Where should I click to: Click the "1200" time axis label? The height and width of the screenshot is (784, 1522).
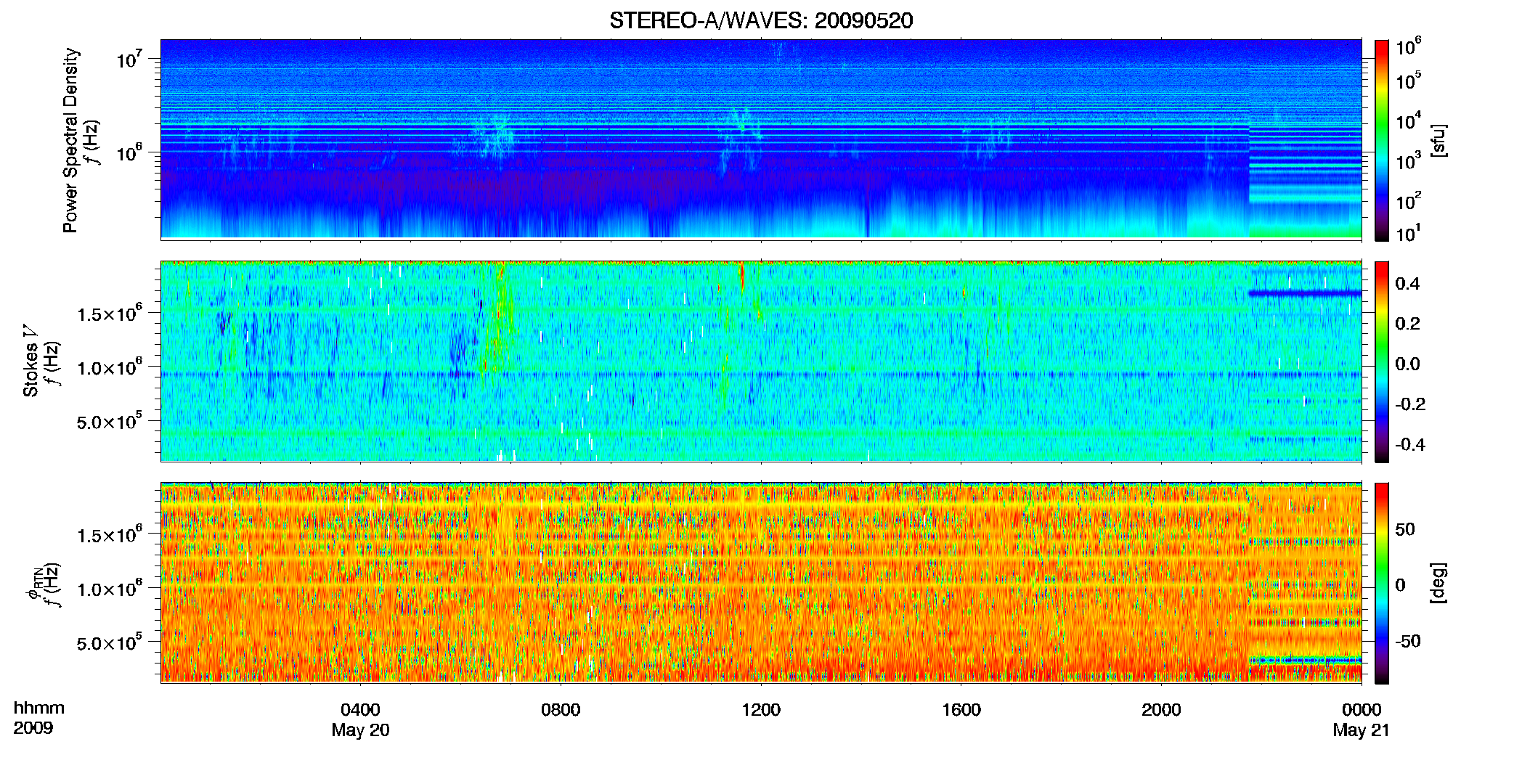tap(761, 710)
